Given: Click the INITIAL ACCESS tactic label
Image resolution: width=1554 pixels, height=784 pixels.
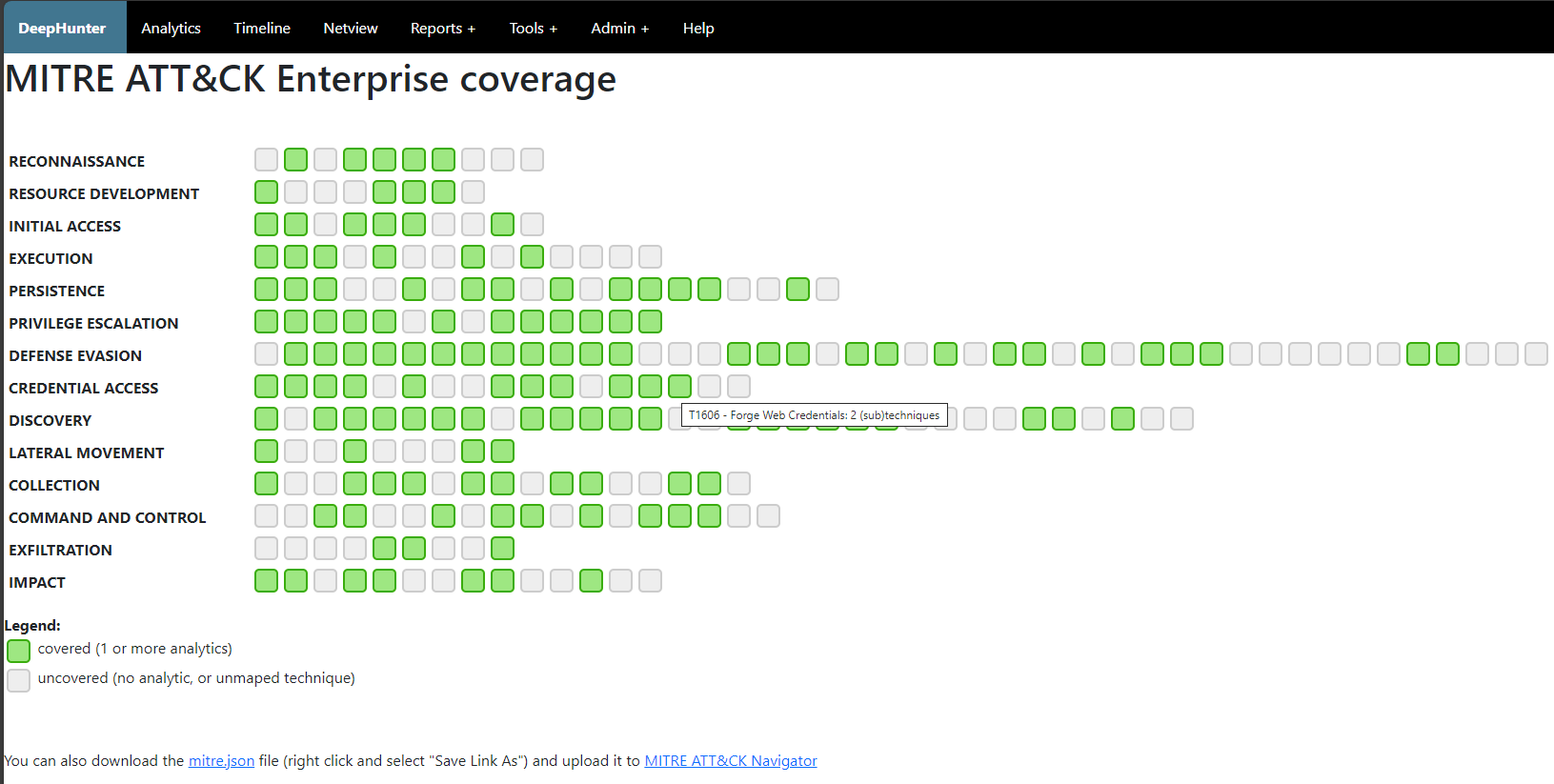Looking at the screenshot, I should click(65, 226).
